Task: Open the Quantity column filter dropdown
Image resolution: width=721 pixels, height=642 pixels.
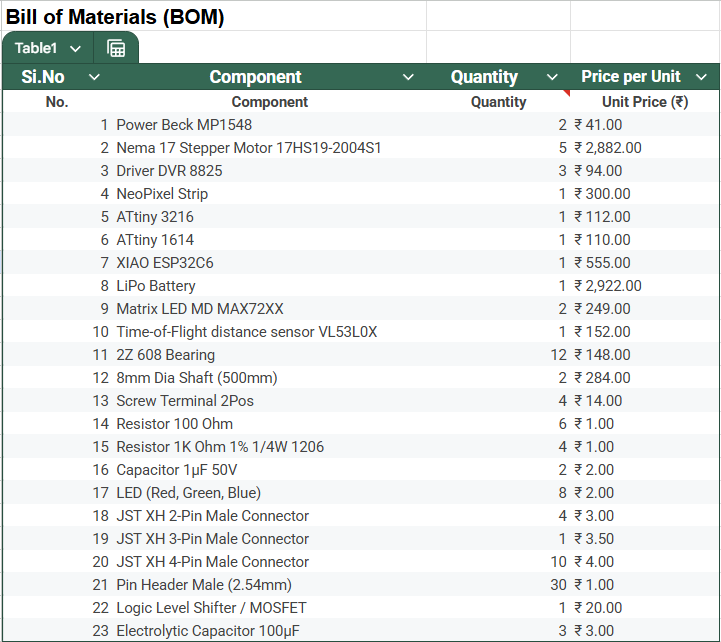Action: tap(552, 77)
